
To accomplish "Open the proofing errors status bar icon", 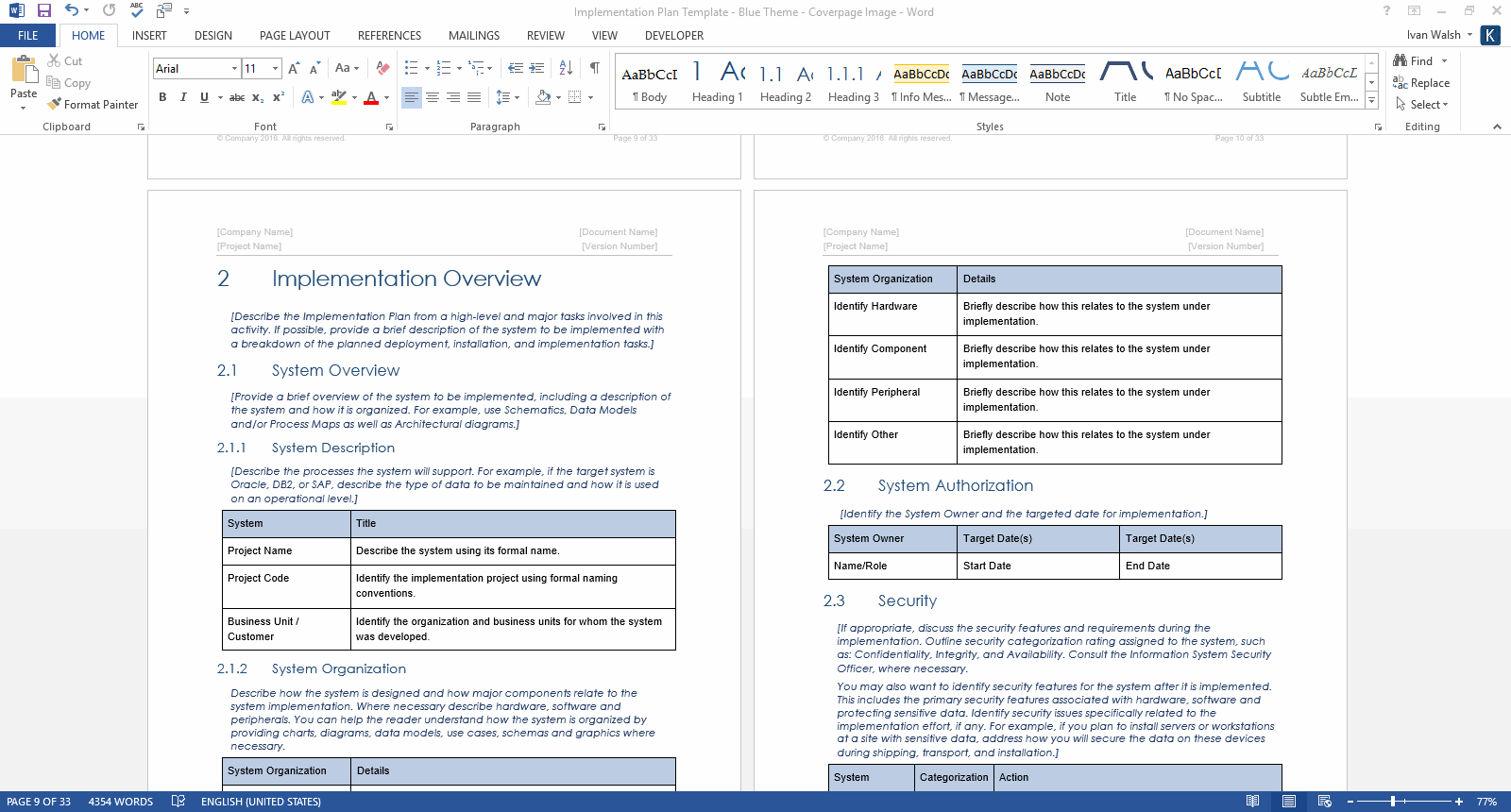I will point(178,802).
